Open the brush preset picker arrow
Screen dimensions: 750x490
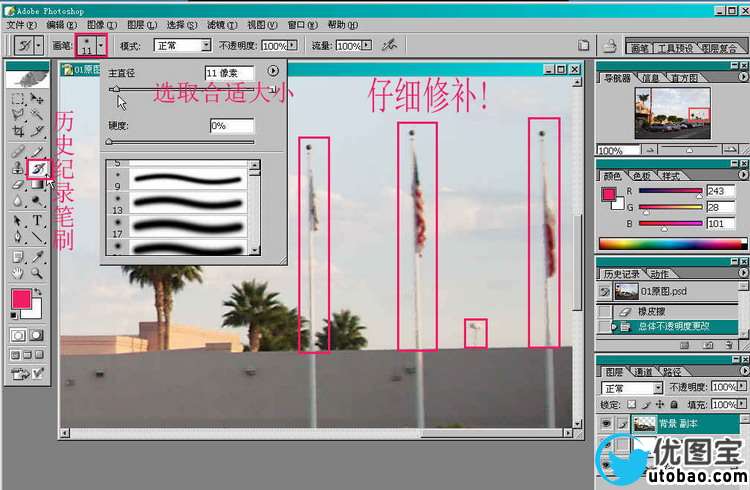click(101, 46)
